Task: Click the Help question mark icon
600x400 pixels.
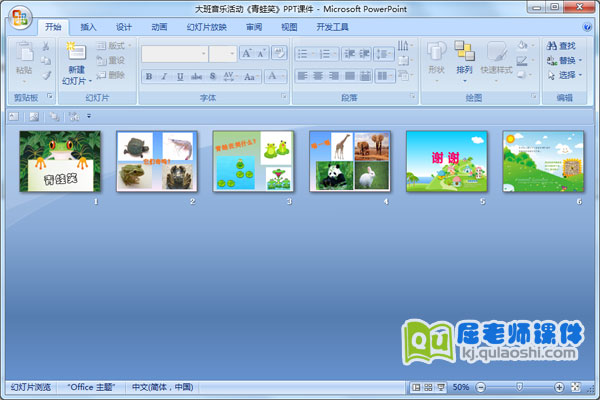Action: 586,27
